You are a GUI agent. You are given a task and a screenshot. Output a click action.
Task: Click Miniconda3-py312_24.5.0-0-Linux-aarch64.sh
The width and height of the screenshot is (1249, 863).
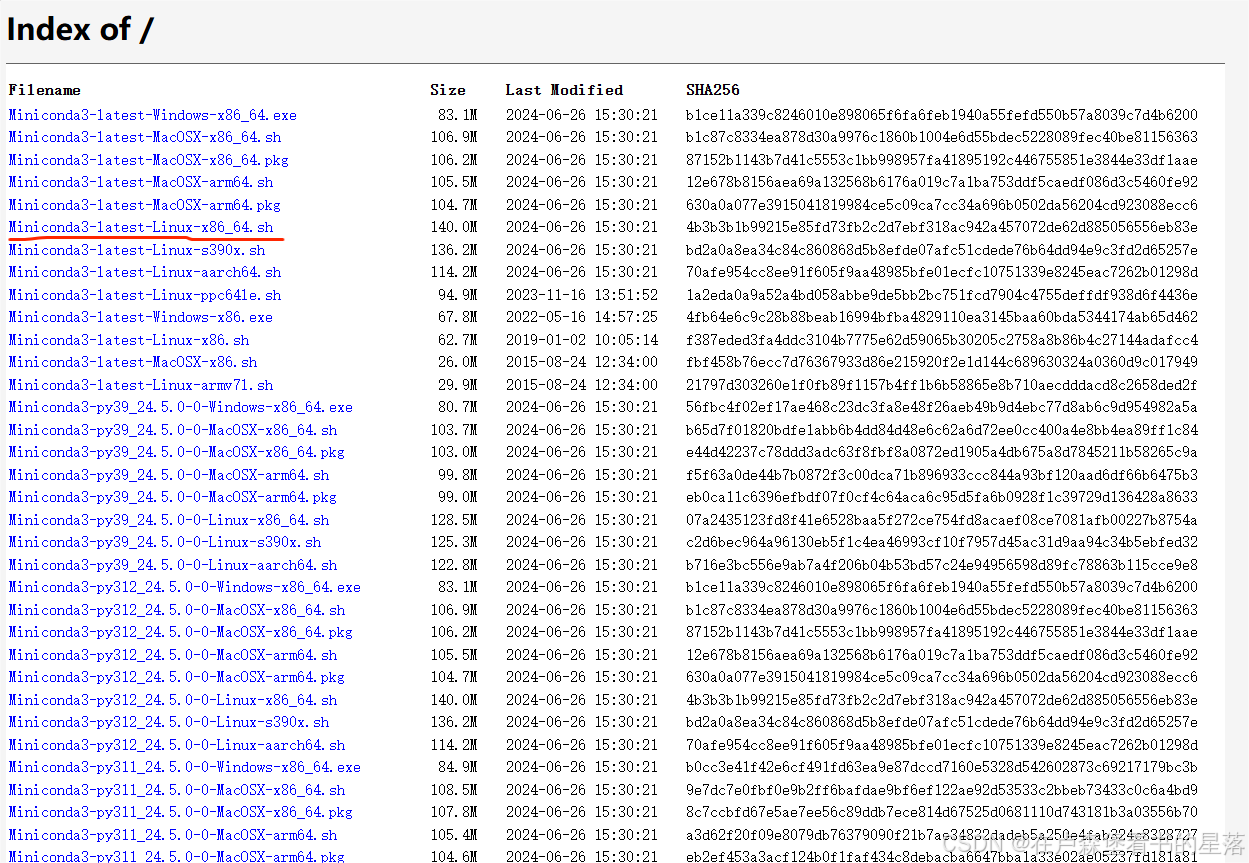point(177,745)
